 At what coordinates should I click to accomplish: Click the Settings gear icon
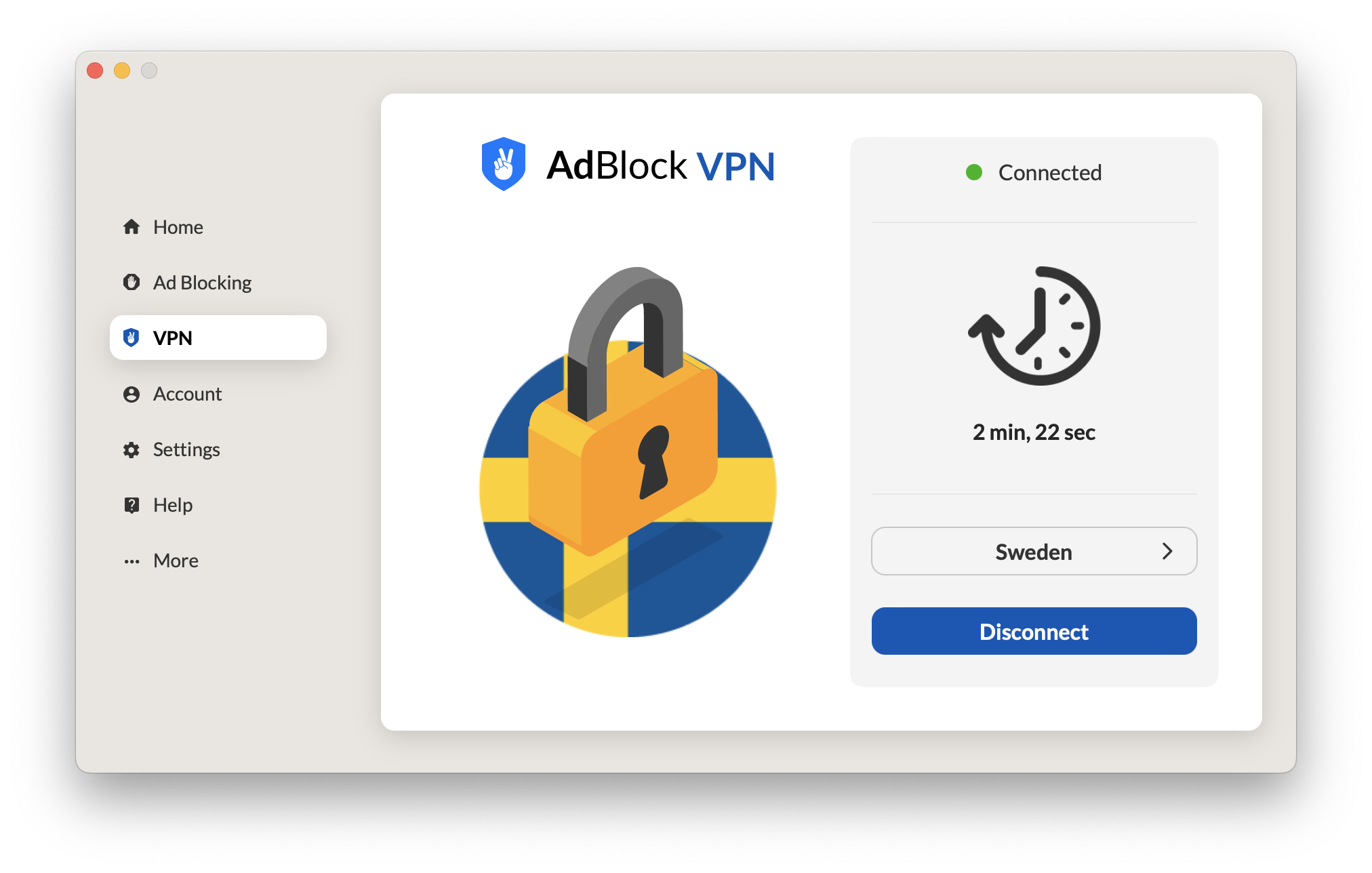(132, 449)
